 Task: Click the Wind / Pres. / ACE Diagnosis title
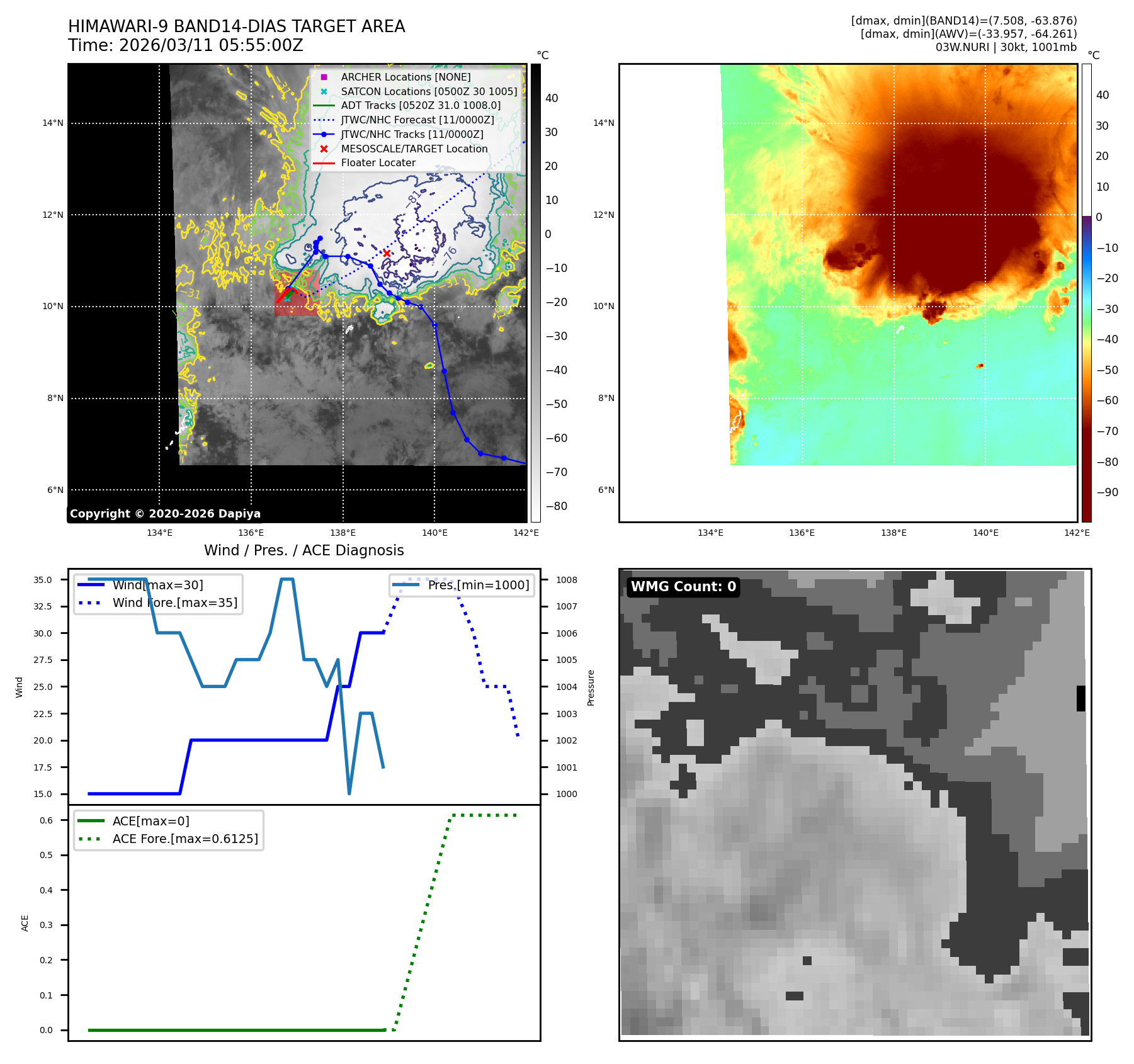(303, 550)
